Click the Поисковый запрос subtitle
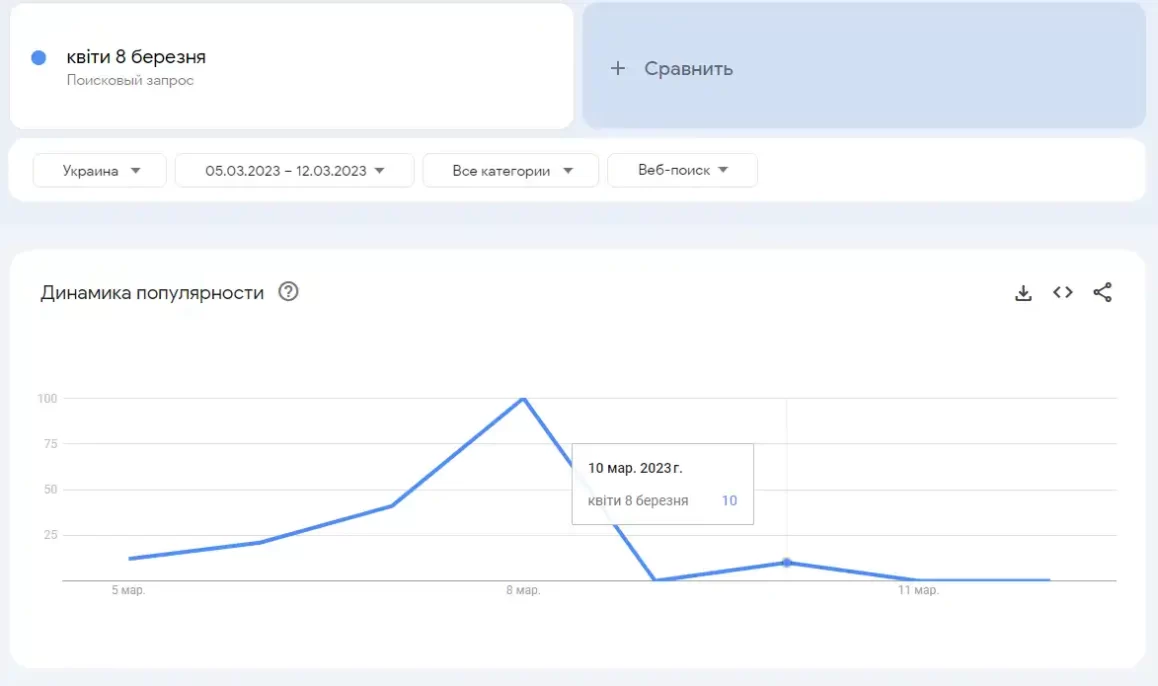The width and height of the screenshot is (1158, 686). coord(130,80)
